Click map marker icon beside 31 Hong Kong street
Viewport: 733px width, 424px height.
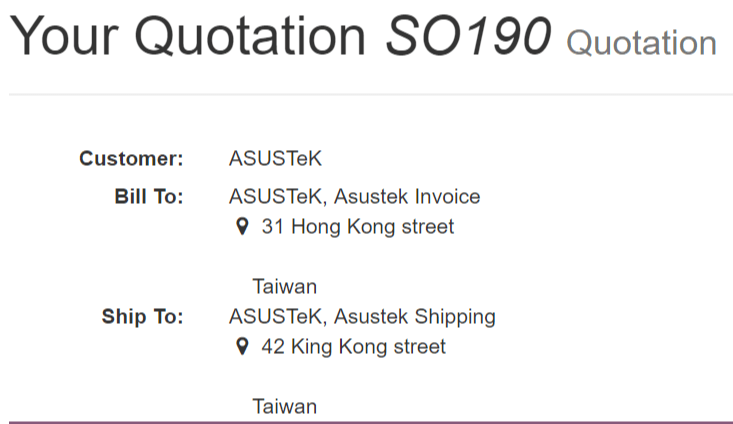tap(242, 227)
